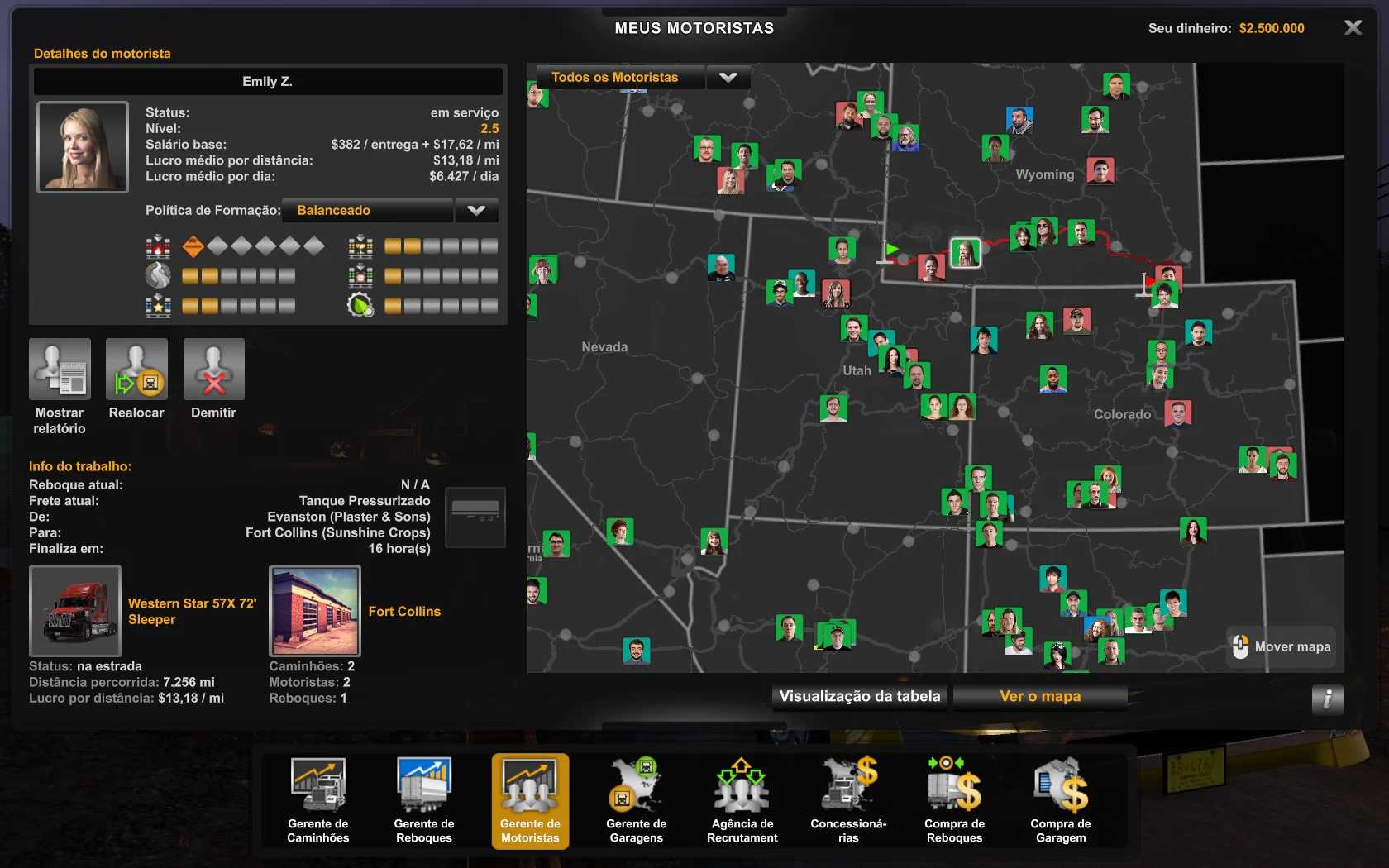The image size is (1389, 868).
Task: Click the Fort Collins garage link
Action: pyautogui.click(x=404, y=612)
